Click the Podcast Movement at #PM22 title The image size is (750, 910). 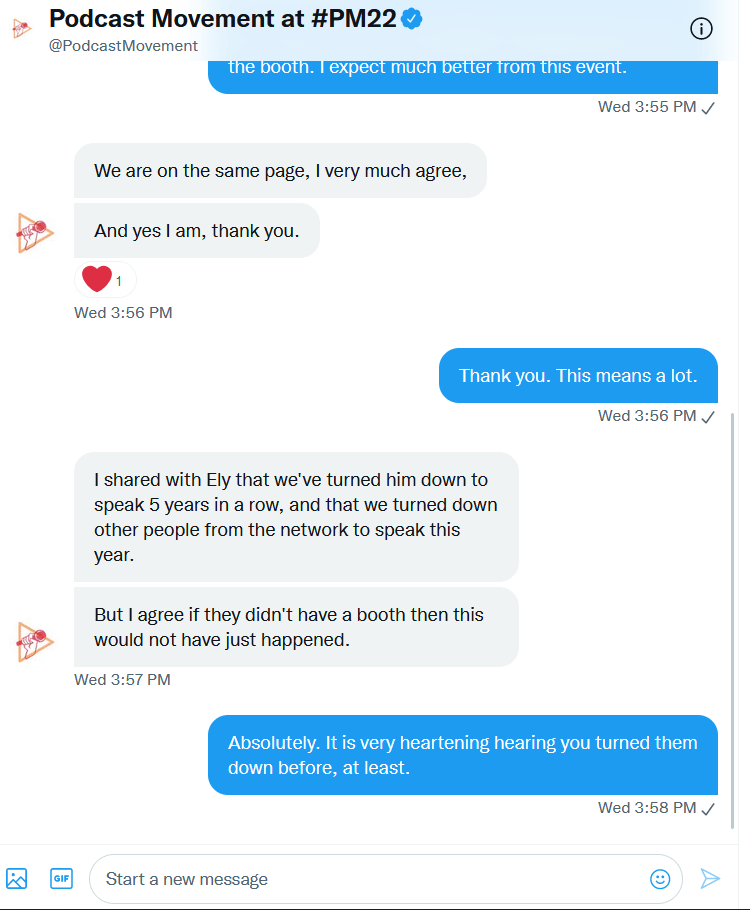pos(223,18)
